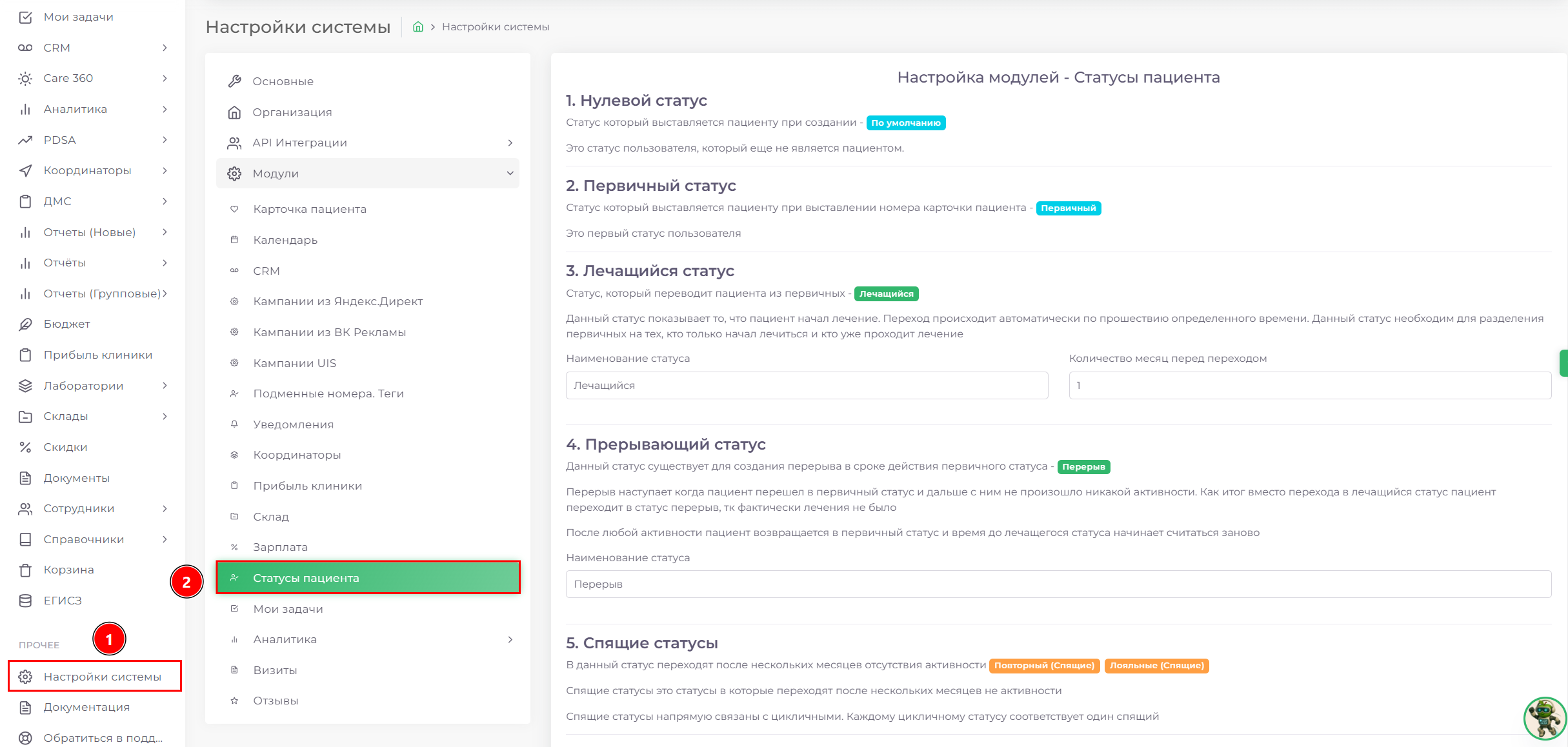Screen dimensions: 1568x747
Task: Expand API Интеграции chevron
Action: (x=510, y=143)
